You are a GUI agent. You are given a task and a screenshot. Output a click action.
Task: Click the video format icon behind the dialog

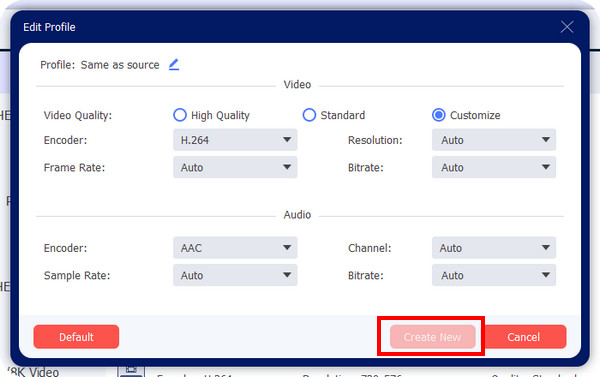[x=131, y=371]
